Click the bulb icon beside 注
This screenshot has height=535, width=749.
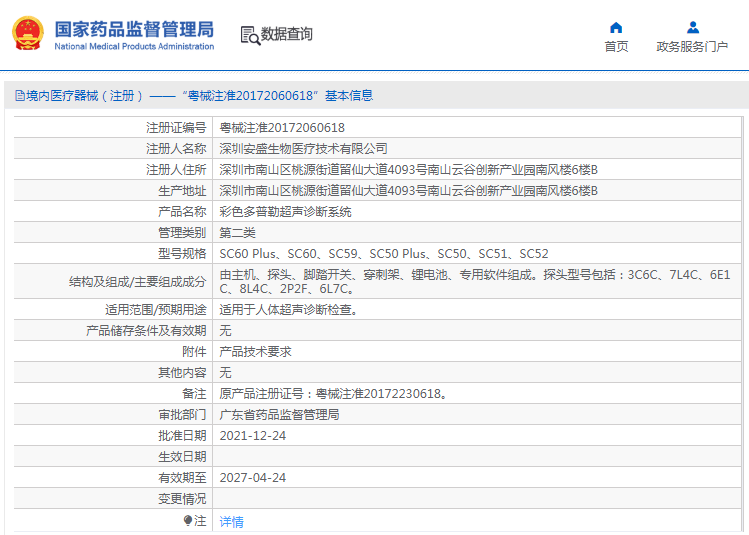[x=187, y=521]
